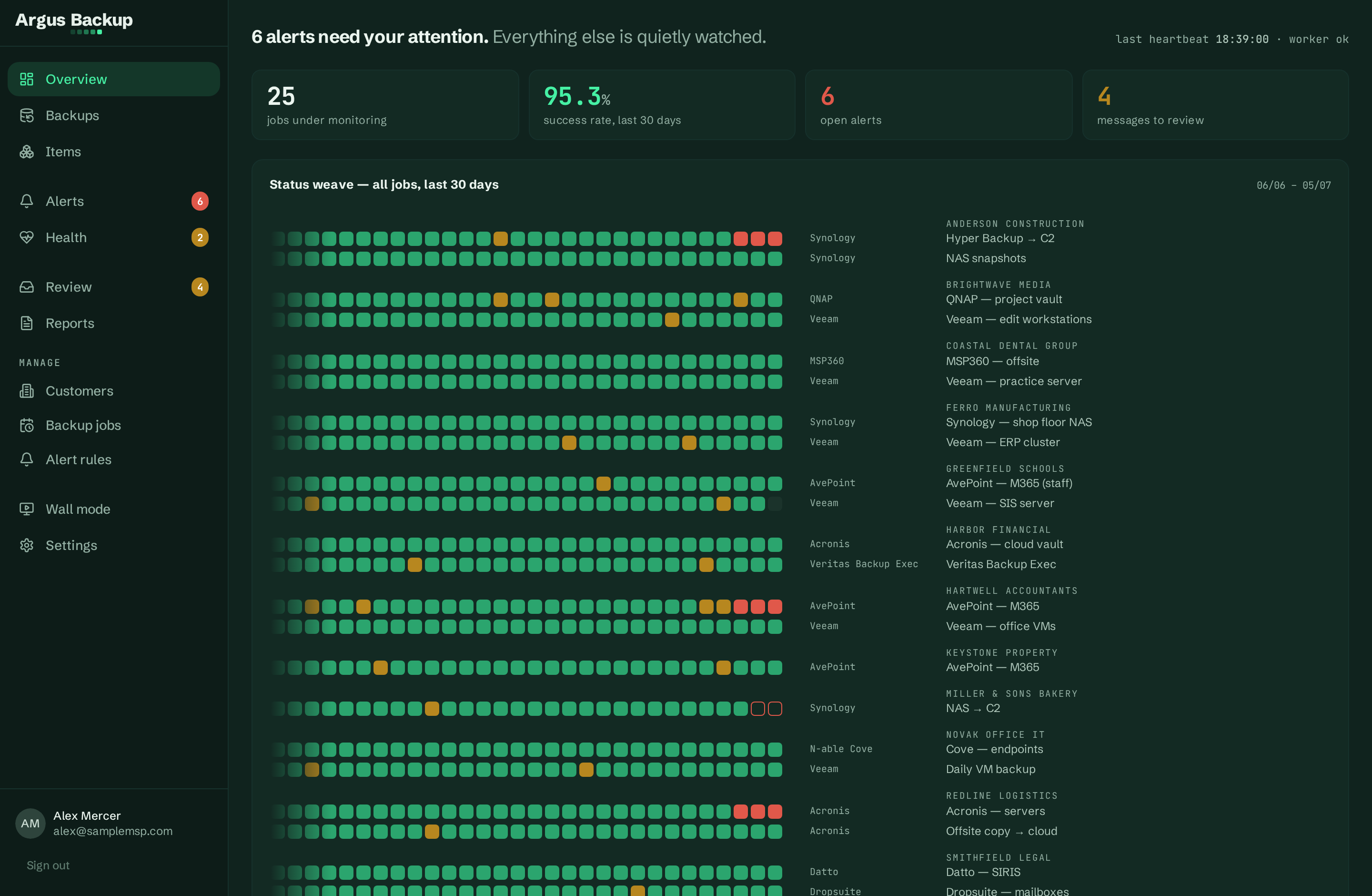Click the Alert rules bell icon
This screenshot has height=896, width=1372.
click(27, 459)
